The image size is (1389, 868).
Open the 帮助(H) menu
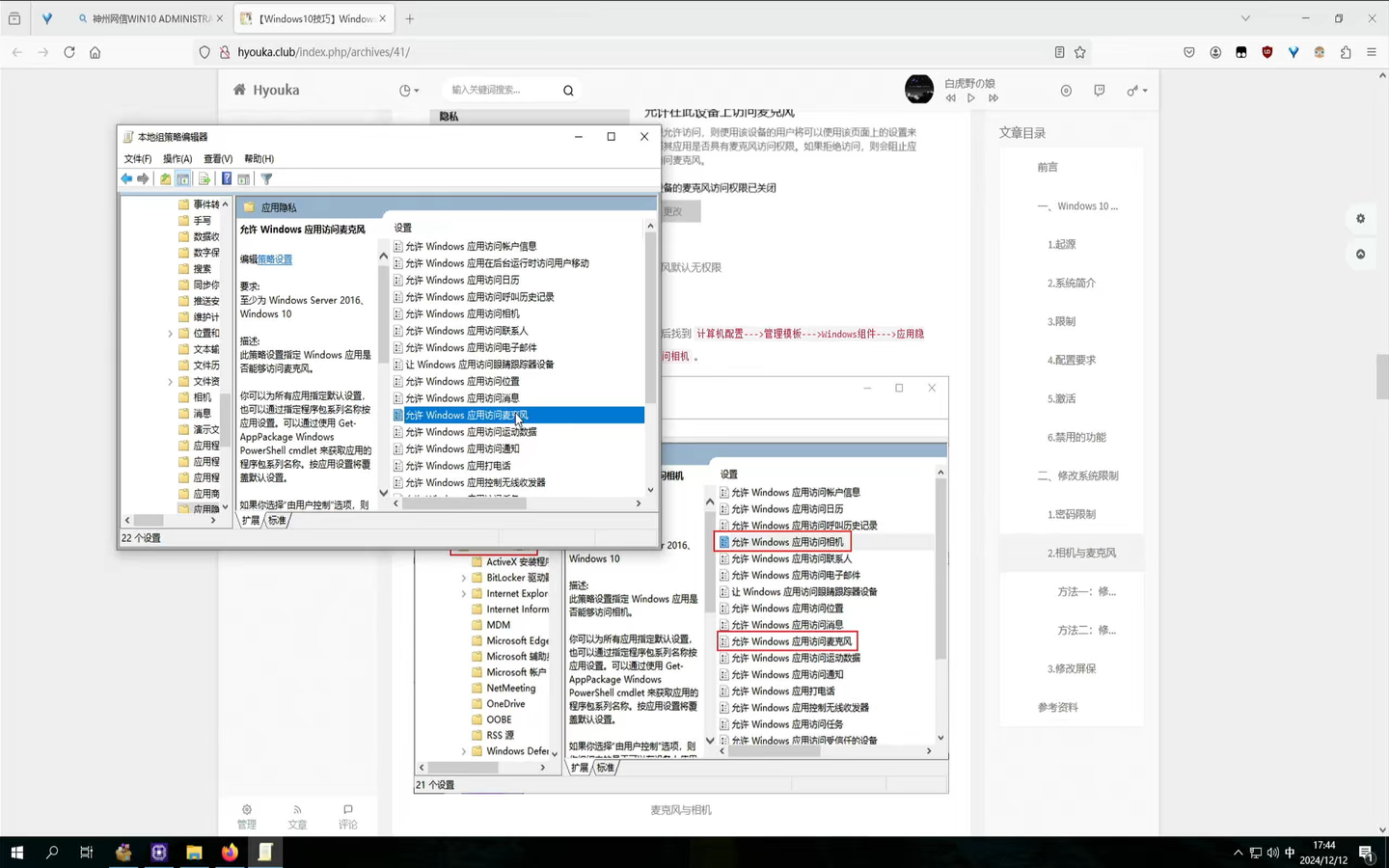coord(259,158)
